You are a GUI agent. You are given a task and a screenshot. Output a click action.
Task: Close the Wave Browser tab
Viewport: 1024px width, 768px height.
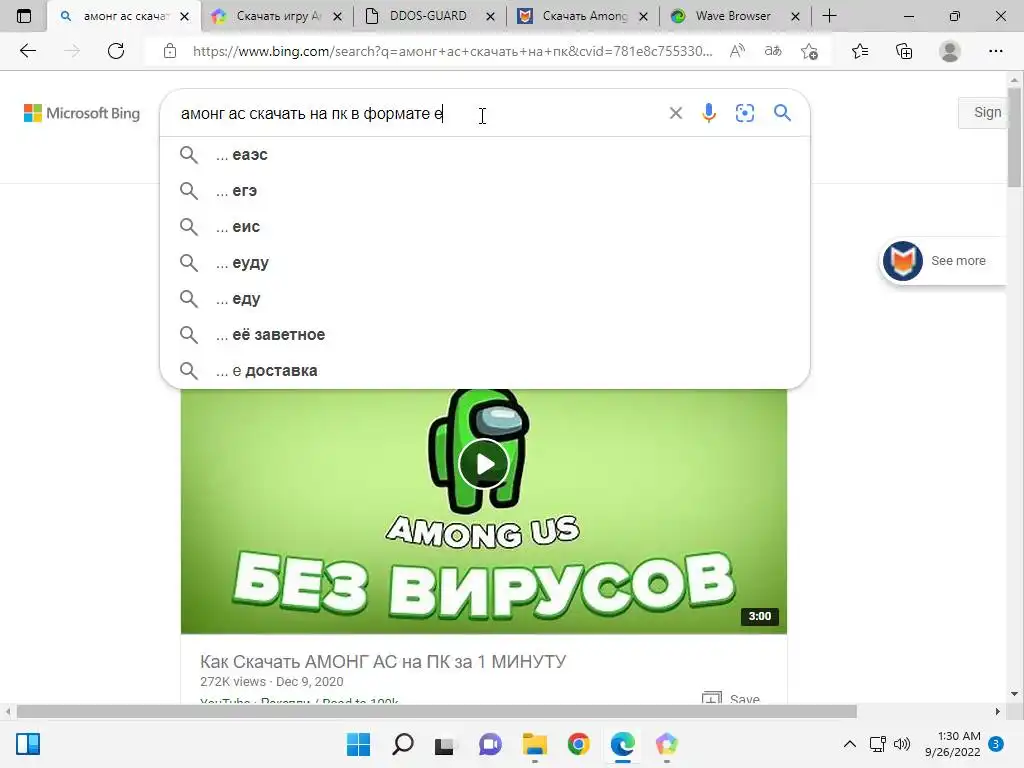[x=795, y=16]
